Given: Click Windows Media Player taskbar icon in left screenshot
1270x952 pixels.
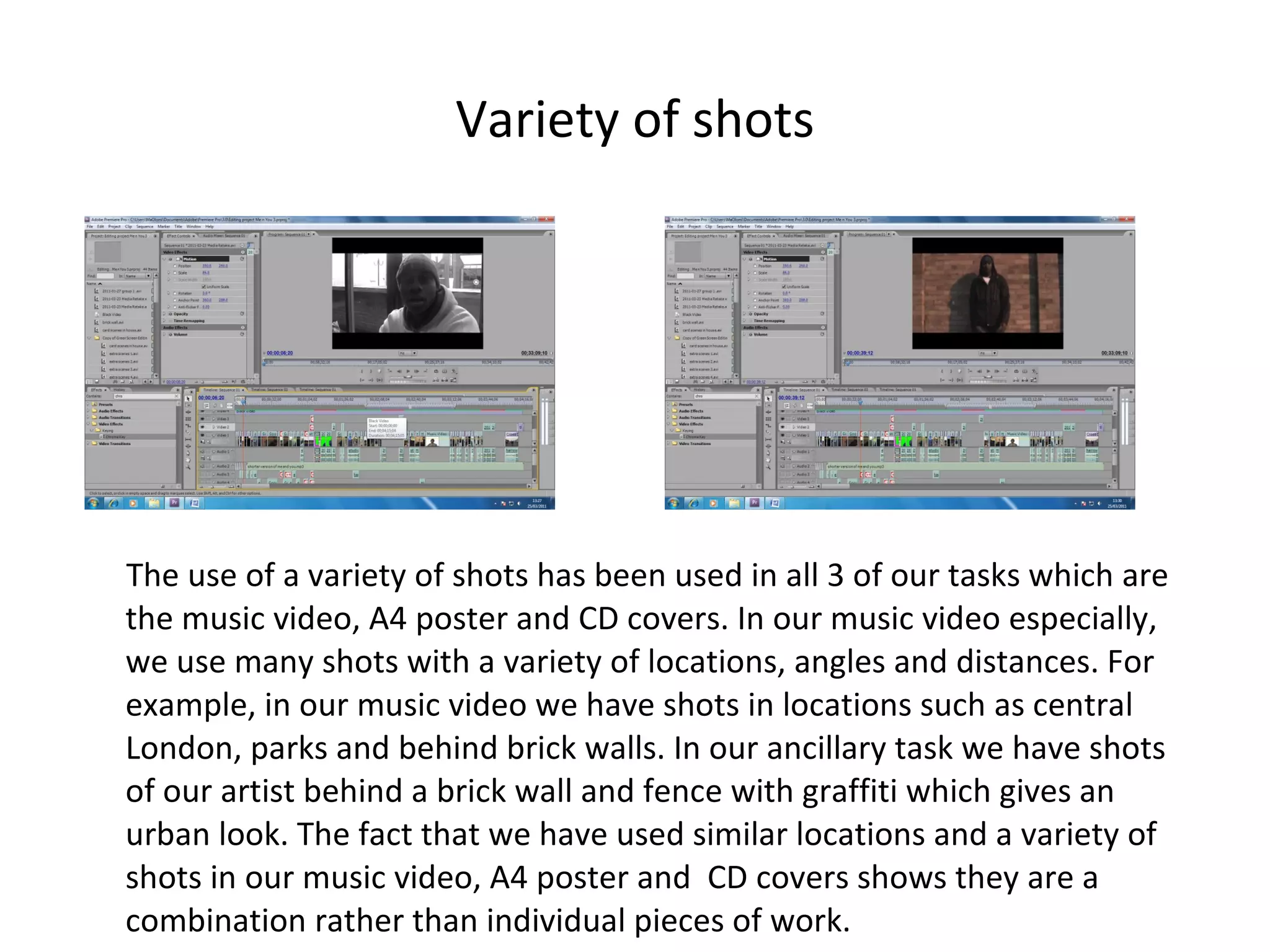Looking at the screenshot, I should [133, 503].
